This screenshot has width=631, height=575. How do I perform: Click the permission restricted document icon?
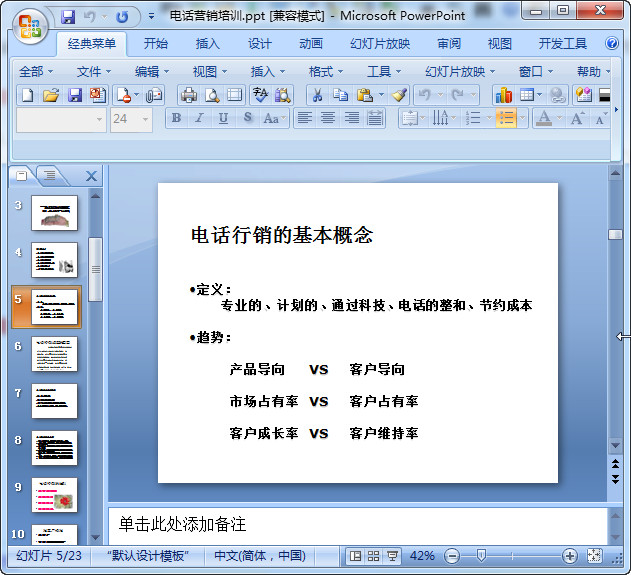pos(124,95)
